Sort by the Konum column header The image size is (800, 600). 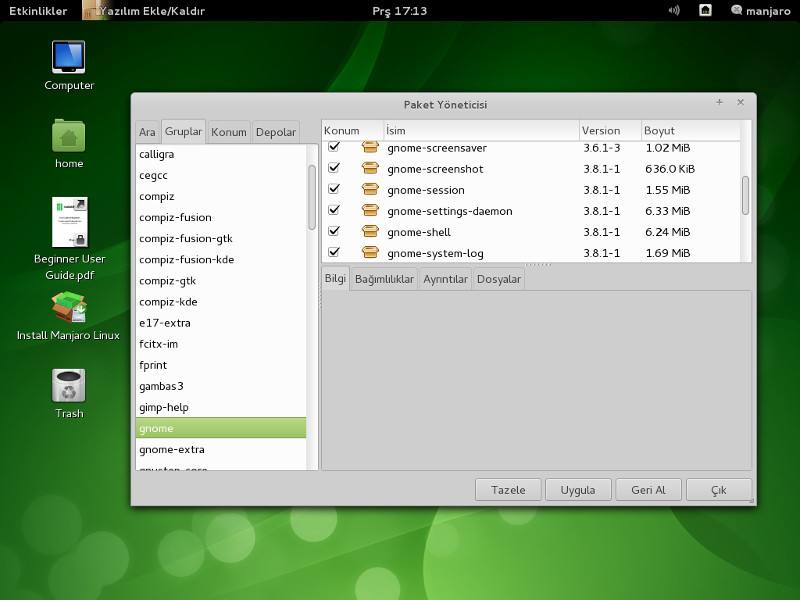click(352, 131)
